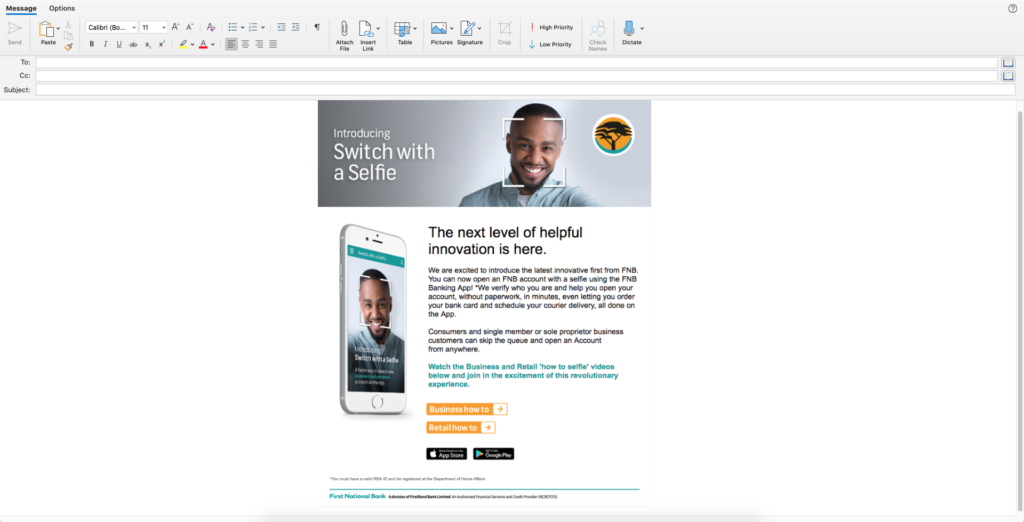Expand the Table dropdown arrow
This screenshot has height=522, width=1024.
tap(415, 29)
